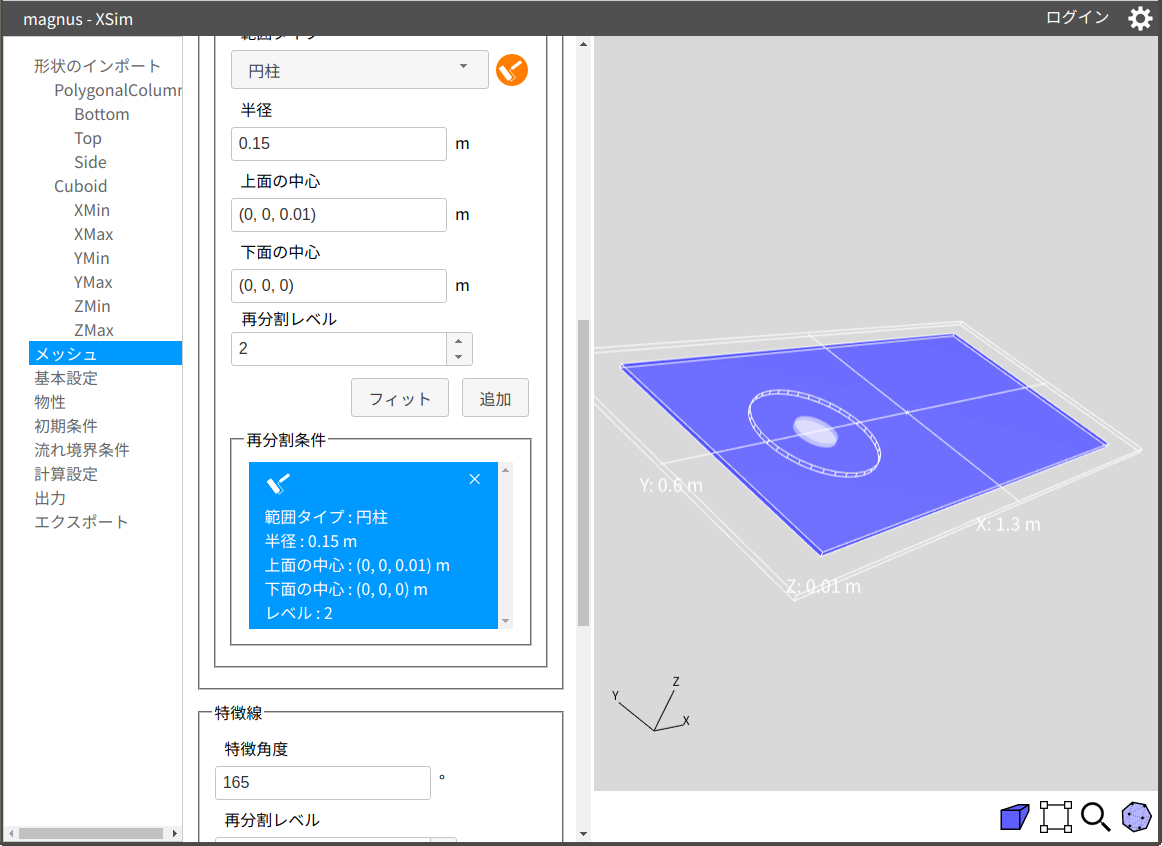Click the 追加 button

(x=495, y=398)
